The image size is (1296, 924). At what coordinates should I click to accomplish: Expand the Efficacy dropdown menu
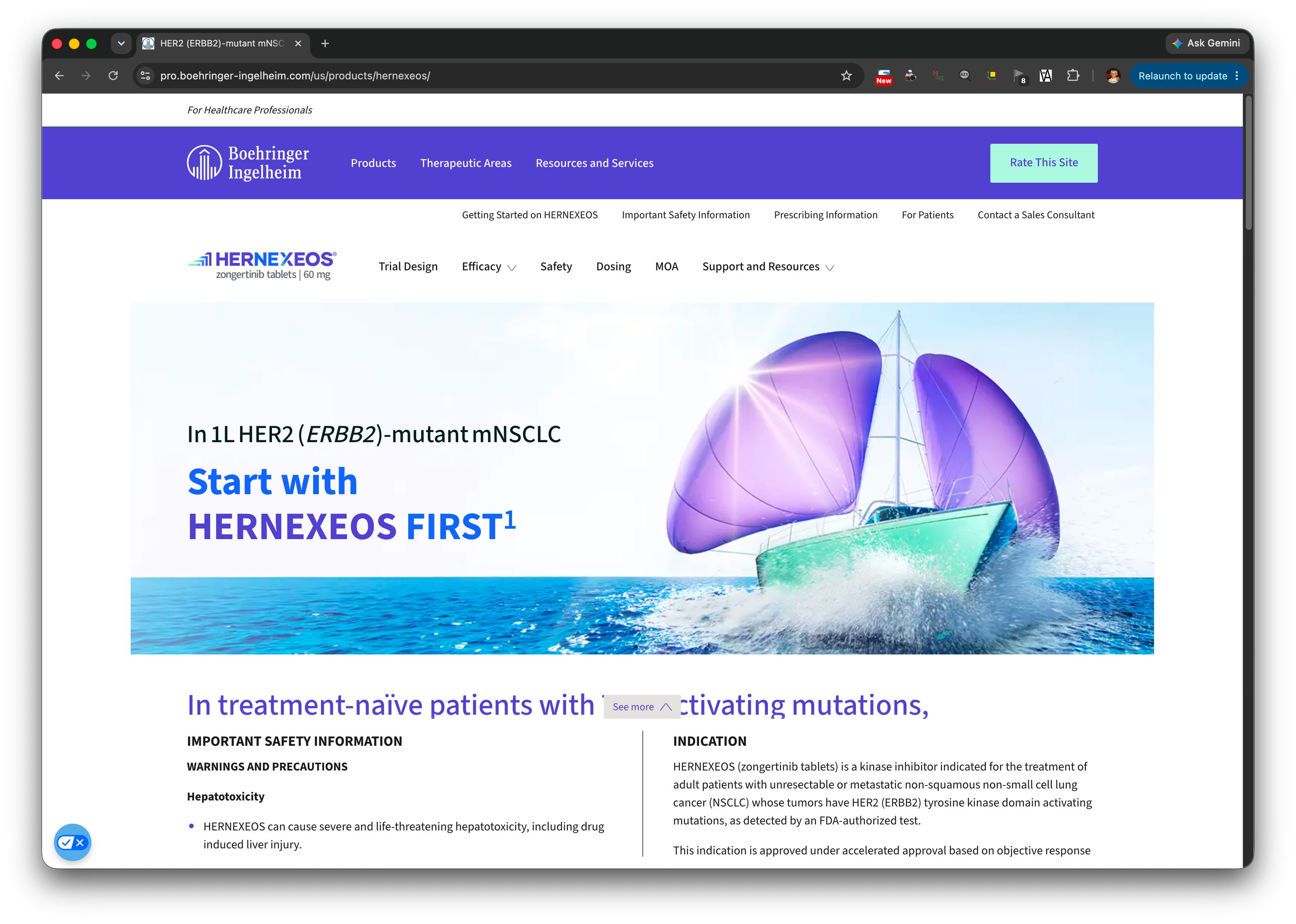tap(489, 267)
